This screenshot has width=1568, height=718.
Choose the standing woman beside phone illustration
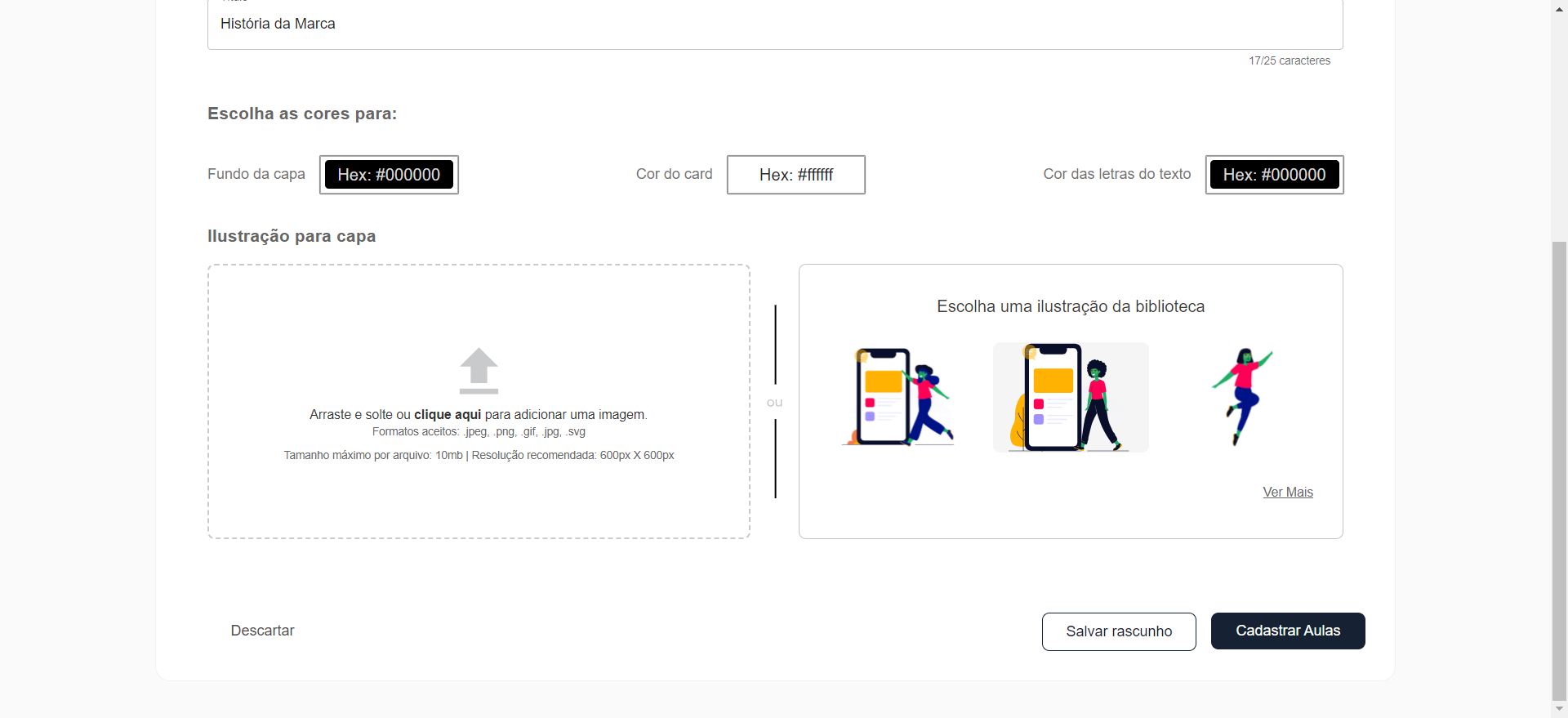pos(1071,397)
